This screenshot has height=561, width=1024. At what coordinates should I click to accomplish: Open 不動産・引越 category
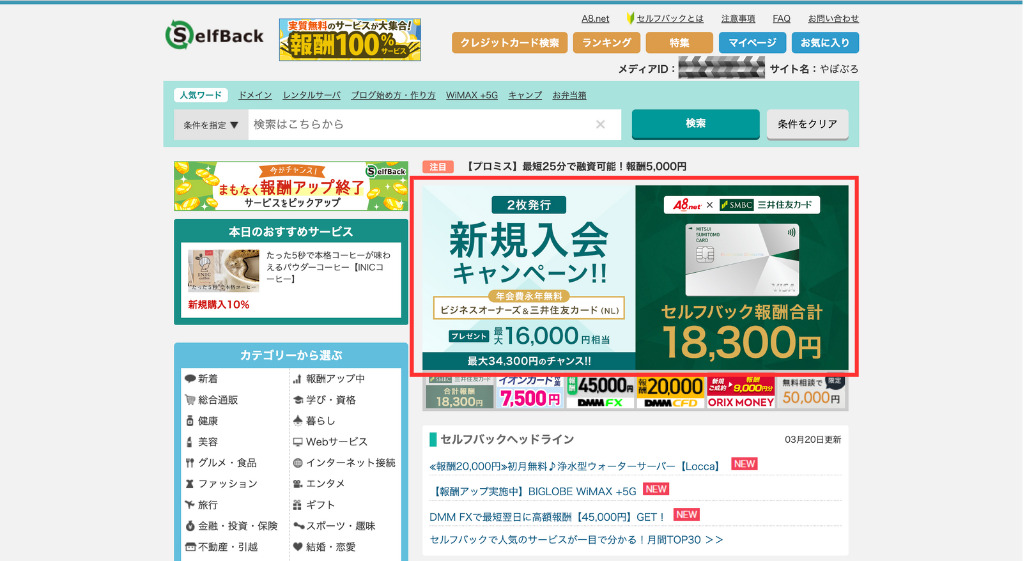(x=221, y=547)
